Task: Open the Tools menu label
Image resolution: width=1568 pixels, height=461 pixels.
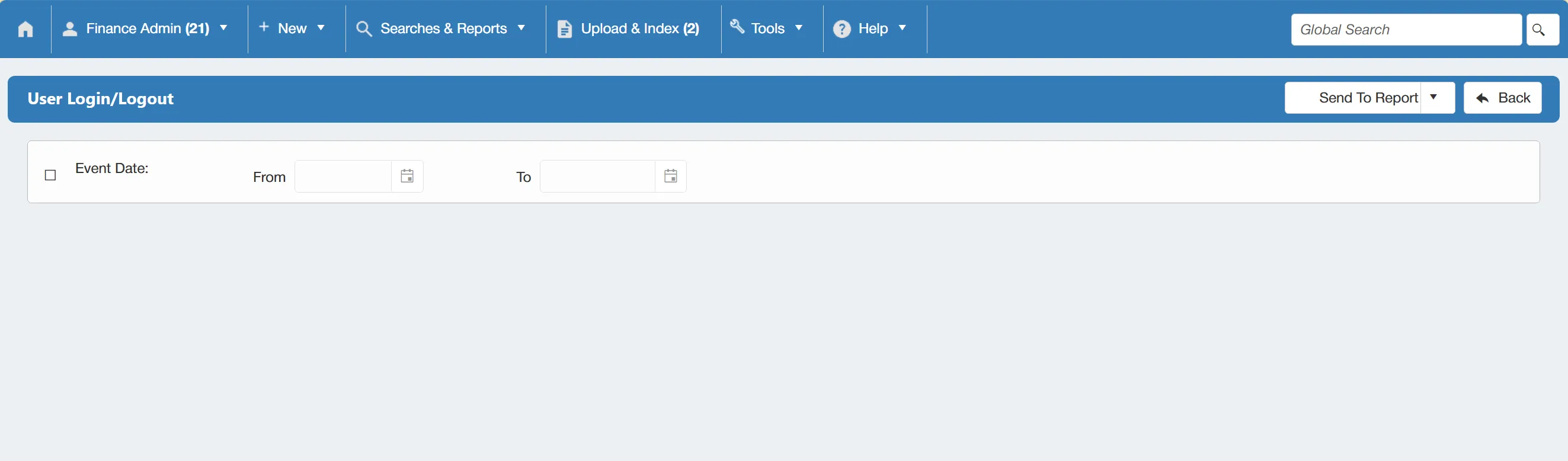Action: (x=767, y=28)
